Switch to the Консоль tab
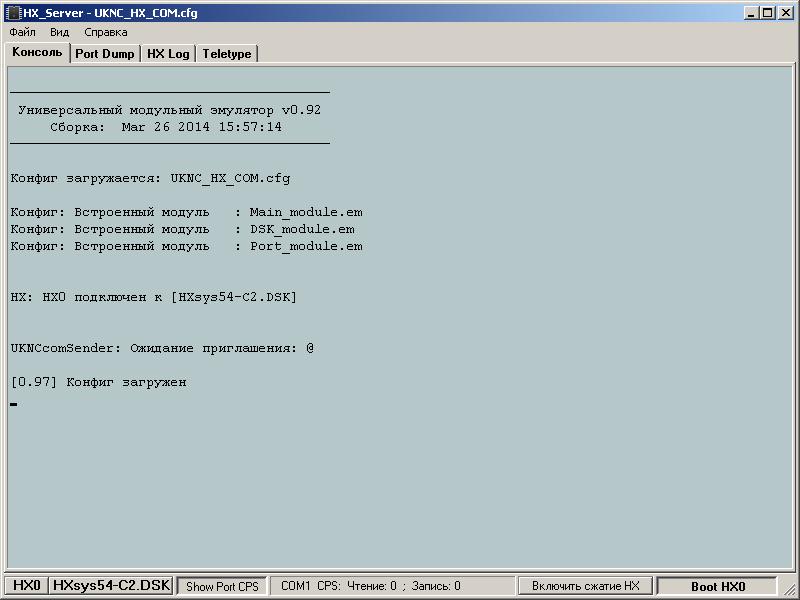Screen dimensions: 800x600 pos(37,52)
